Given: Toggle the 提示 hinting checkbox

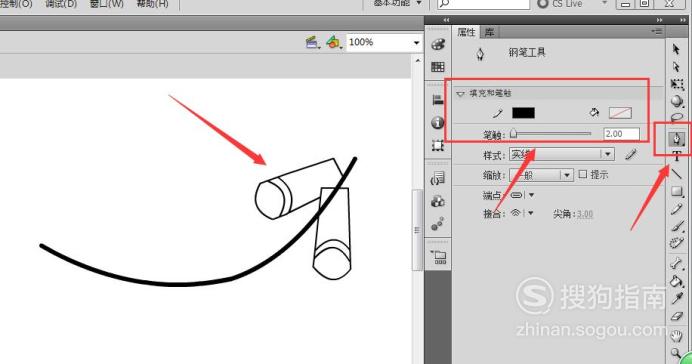Looking at the screenshot, I should (583, 174).
